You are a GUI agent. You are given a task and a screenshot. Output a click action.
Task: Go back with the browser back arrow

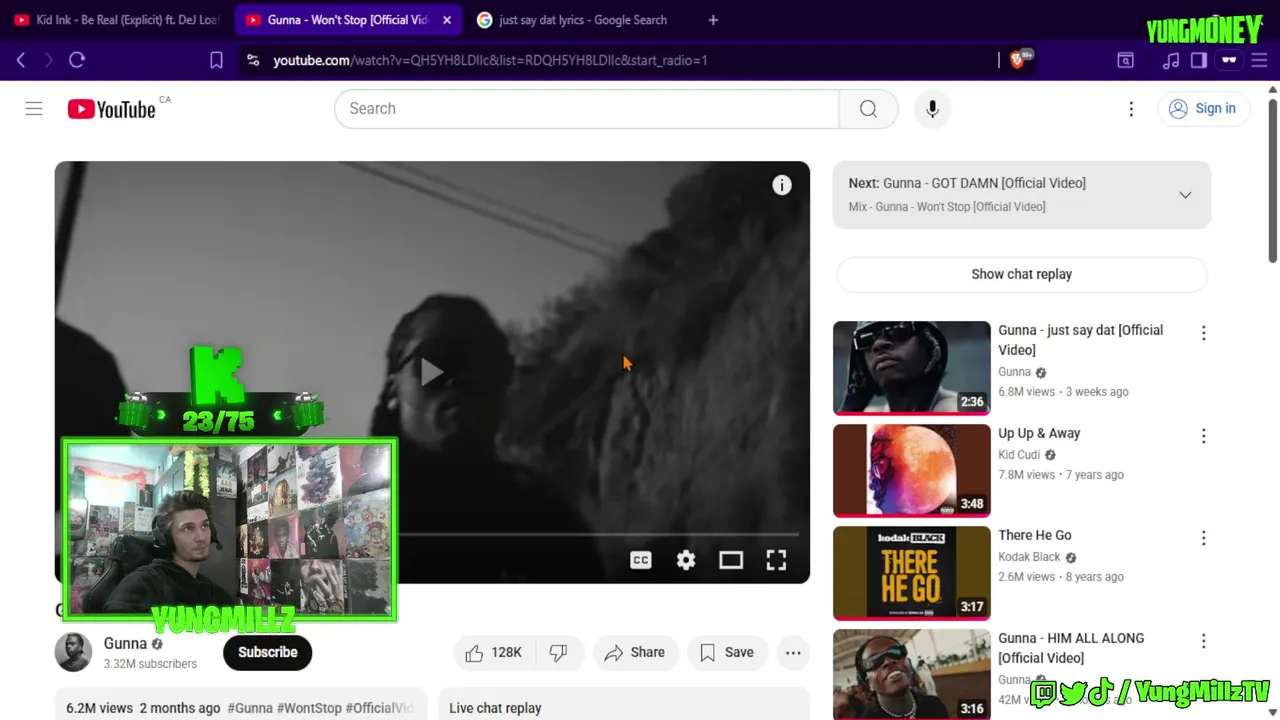point(21,60)
